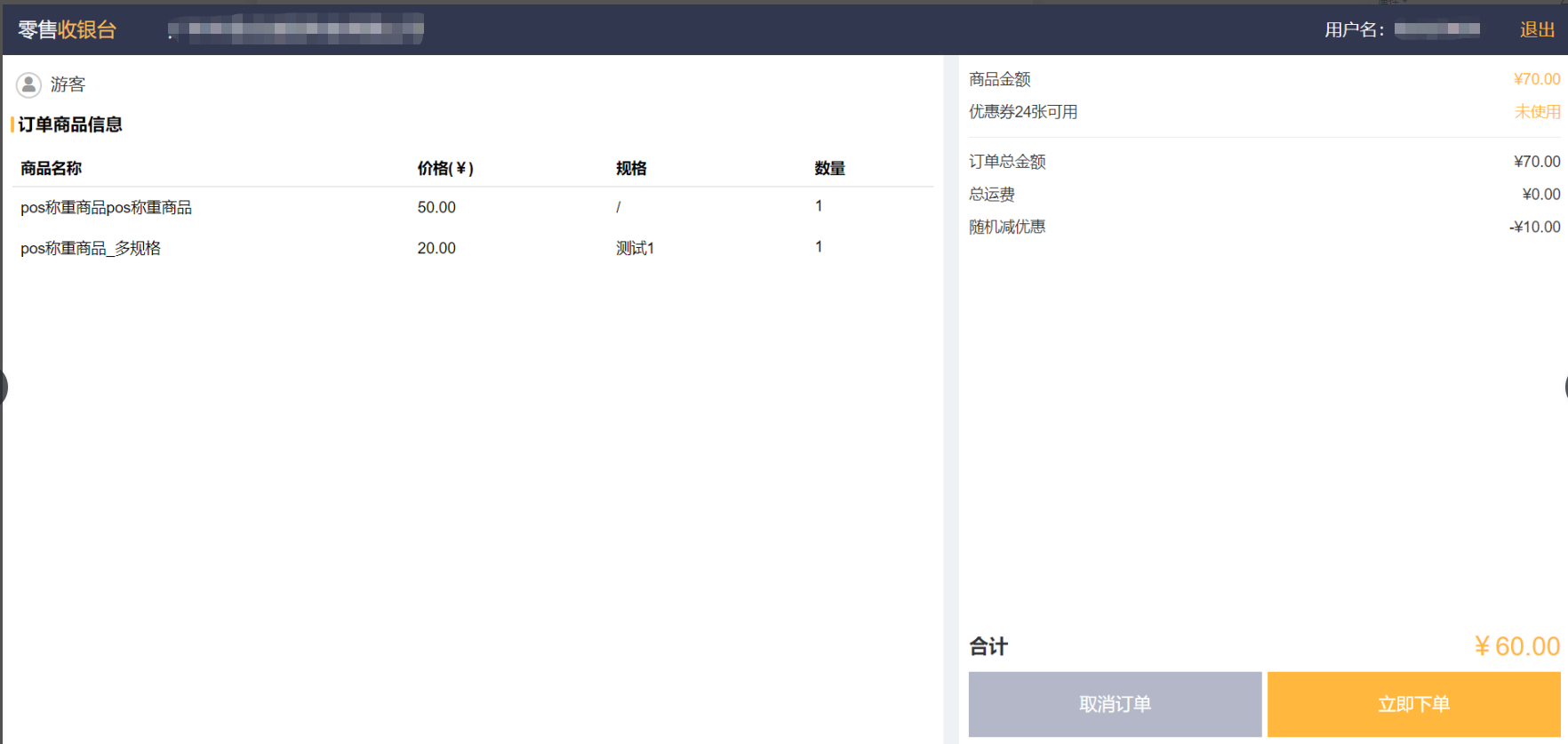Open coupon selection via 未使用

[x=1537, y=112]
